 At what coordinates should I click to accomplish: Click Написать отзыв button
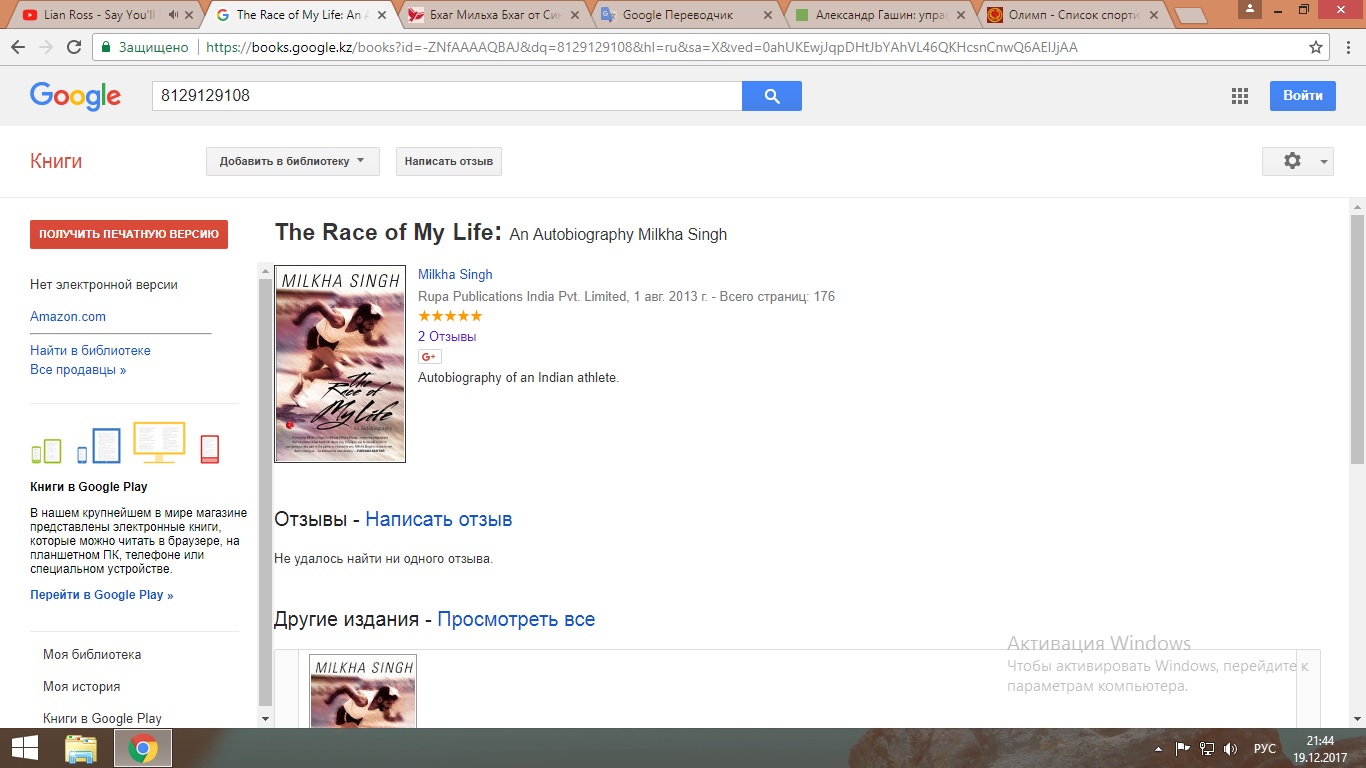[x=449, y=161]
